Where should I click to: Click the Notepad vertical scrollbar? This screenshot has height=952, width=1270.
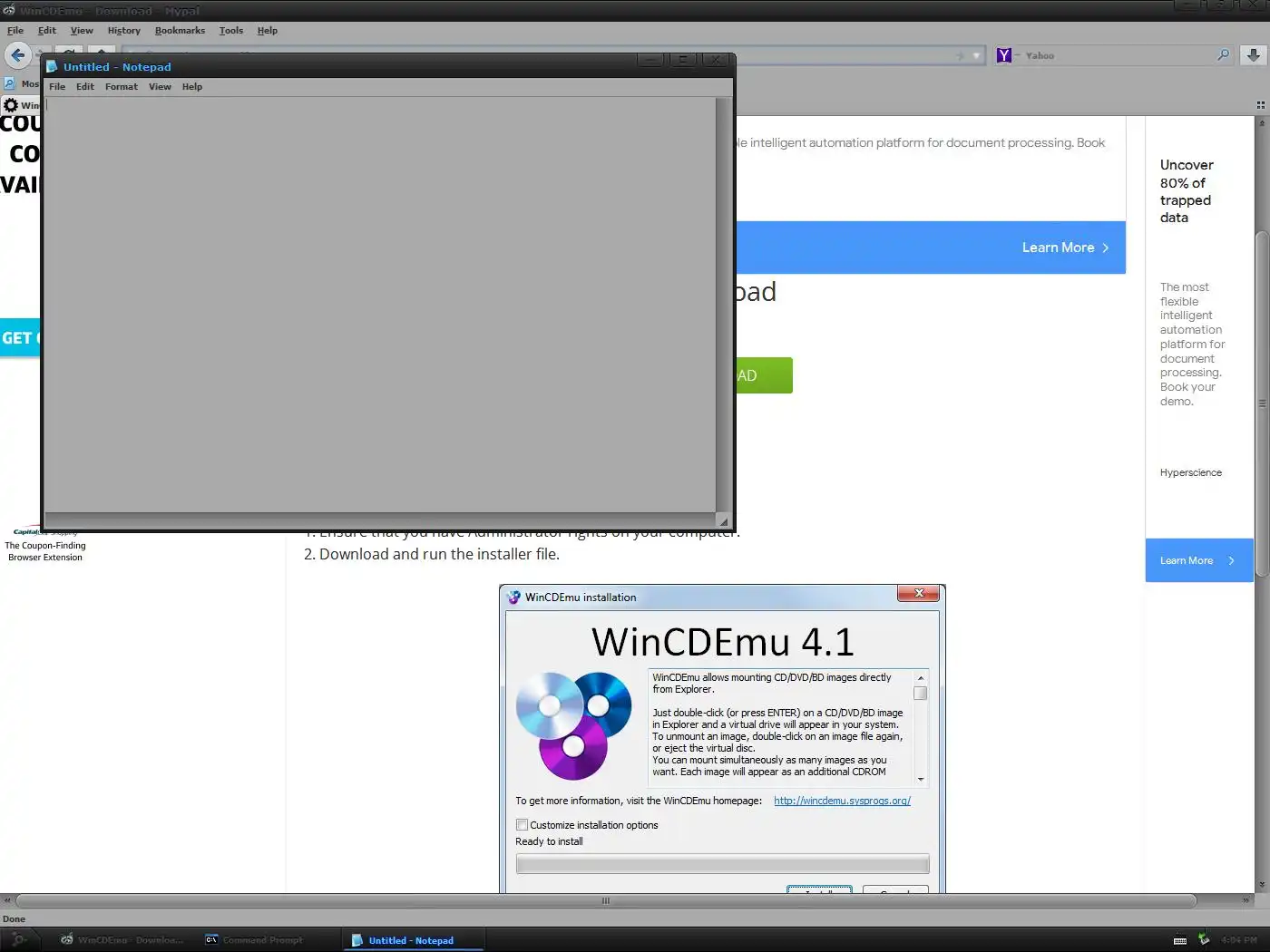723,305
